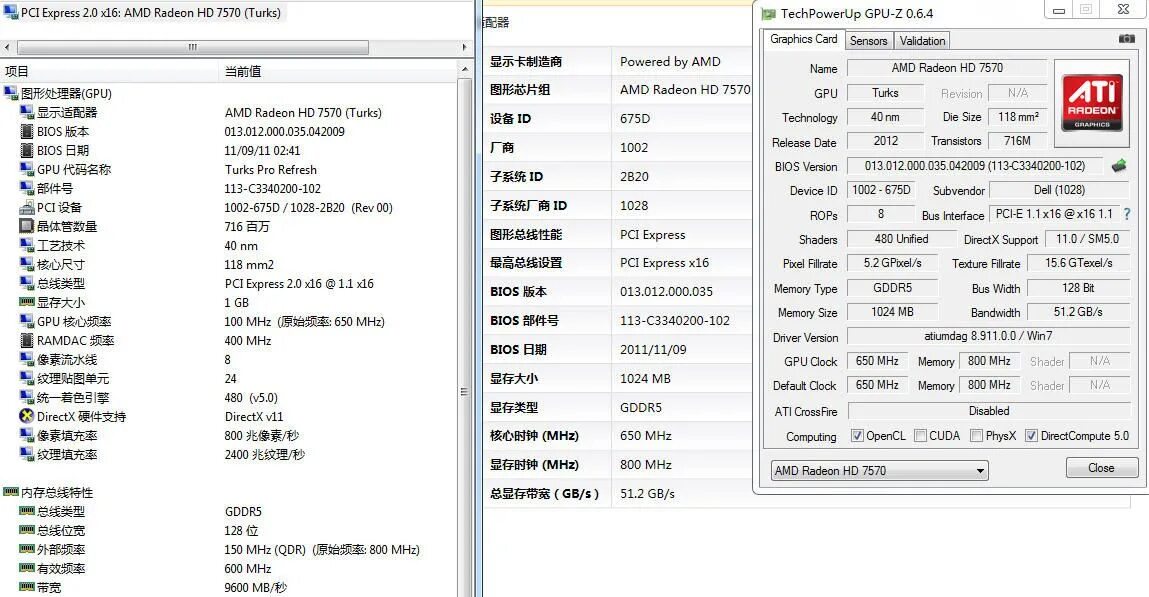This screenshot has height=597, width=1149.
Task: Click the Bus Interface question mark icon
Action: 1127,214
